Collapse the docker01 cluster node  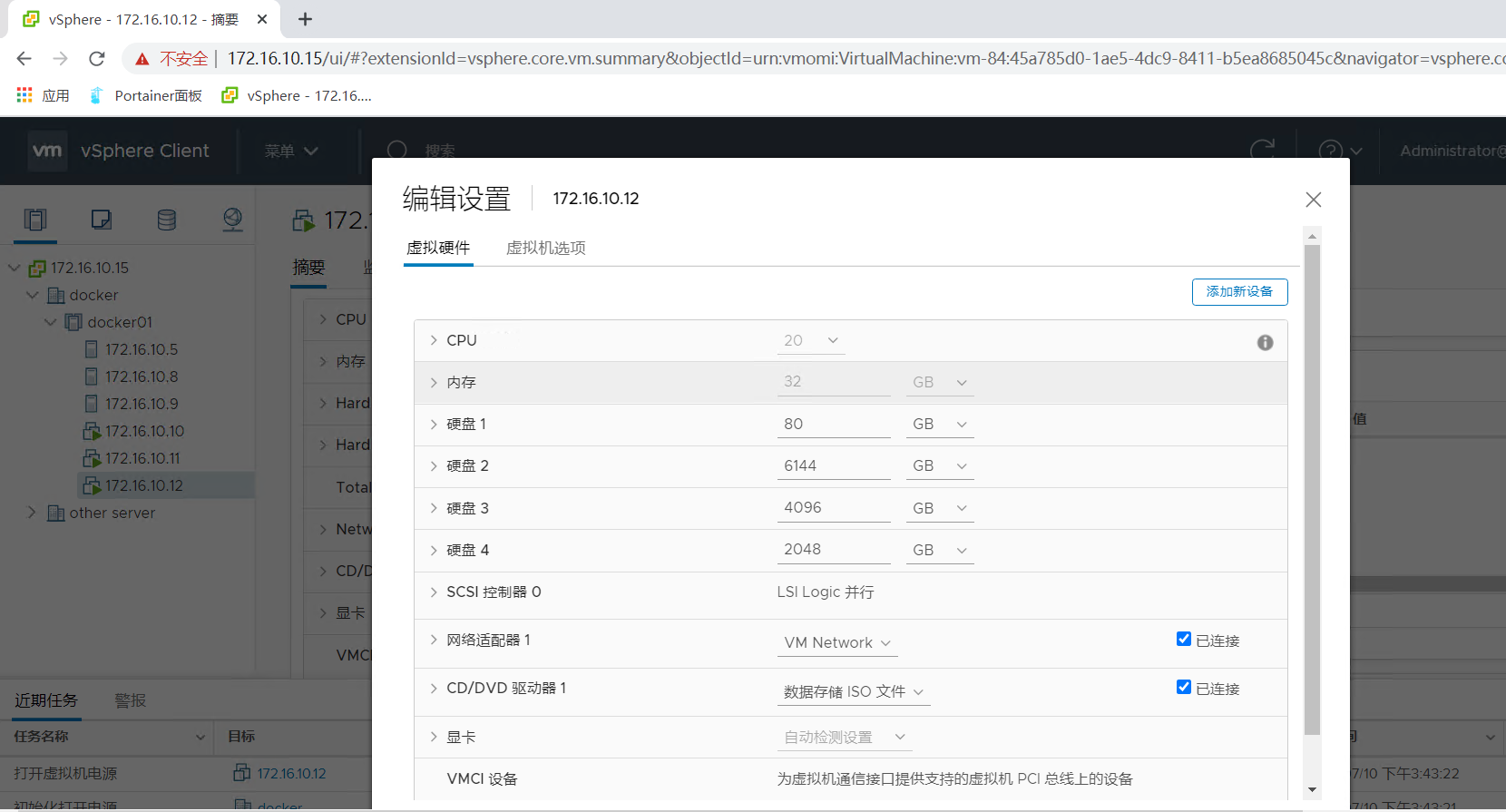pos(50,322)
